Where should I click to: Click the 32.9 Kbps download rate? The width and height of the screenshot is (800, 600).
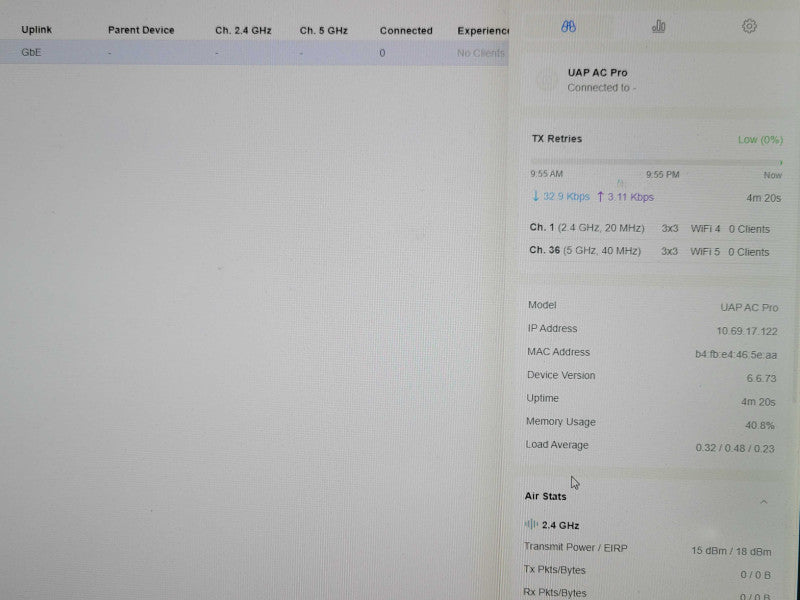(x=561, y=196)
